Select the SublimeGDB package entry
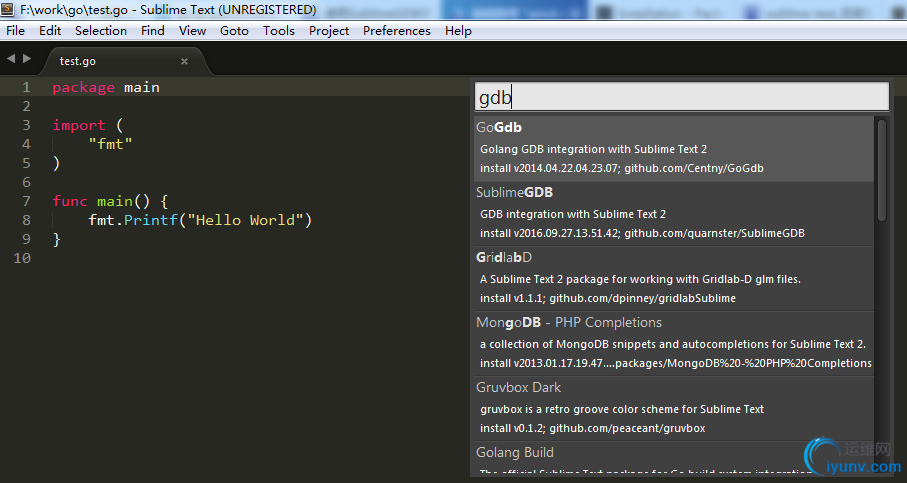Screen dimensions: 907x483 pyautogui.click(x=674, y=213)
